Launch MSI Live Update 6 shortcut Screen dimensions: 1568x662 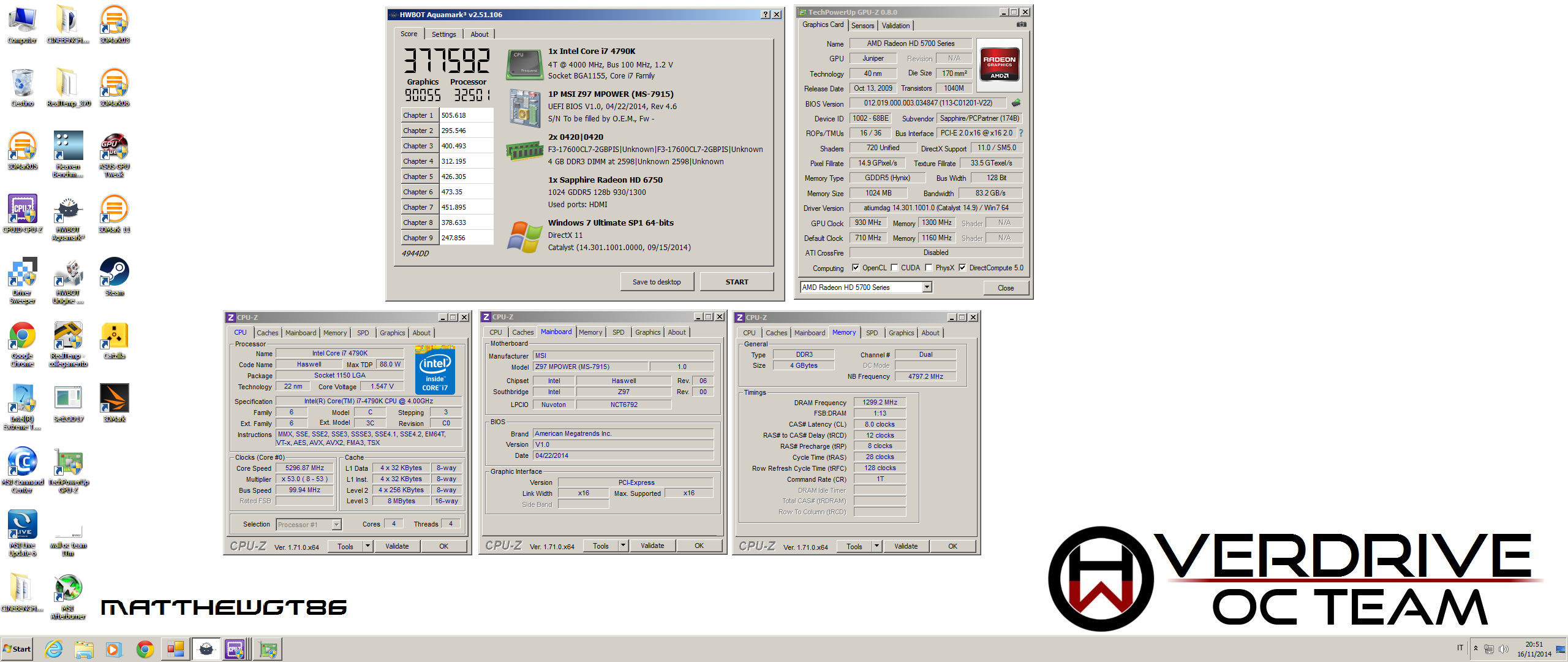tap(22, 533)
